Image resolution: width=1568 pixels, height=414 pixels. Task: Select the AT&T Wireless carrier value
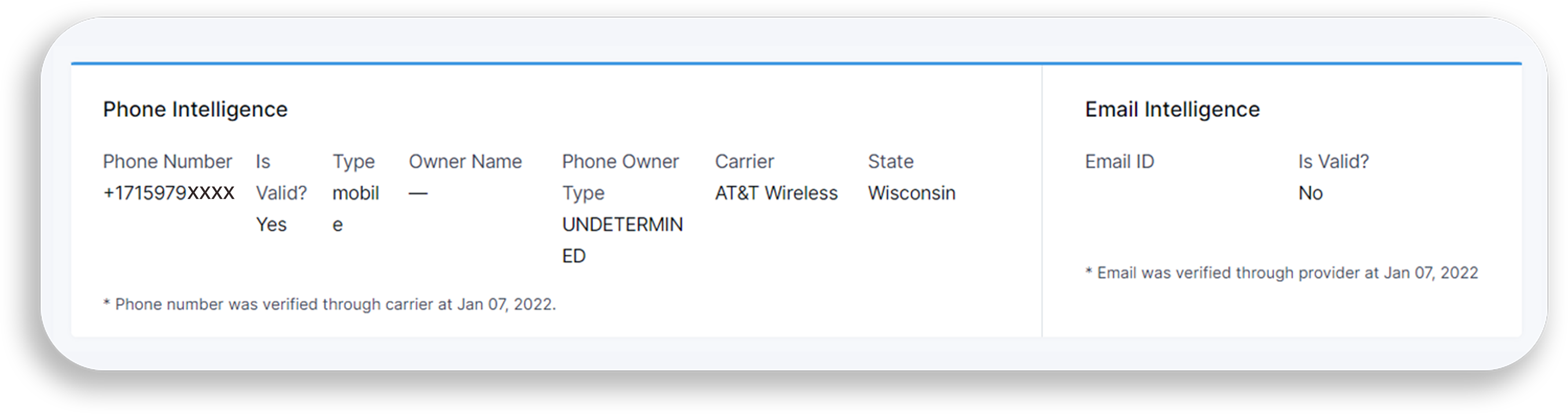pos(776,193)
